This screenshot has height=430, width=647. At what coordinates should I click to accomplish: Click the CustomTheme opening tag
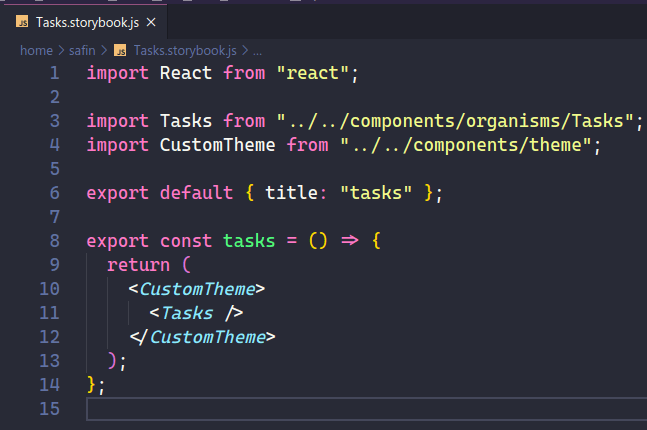pos(196,289)
